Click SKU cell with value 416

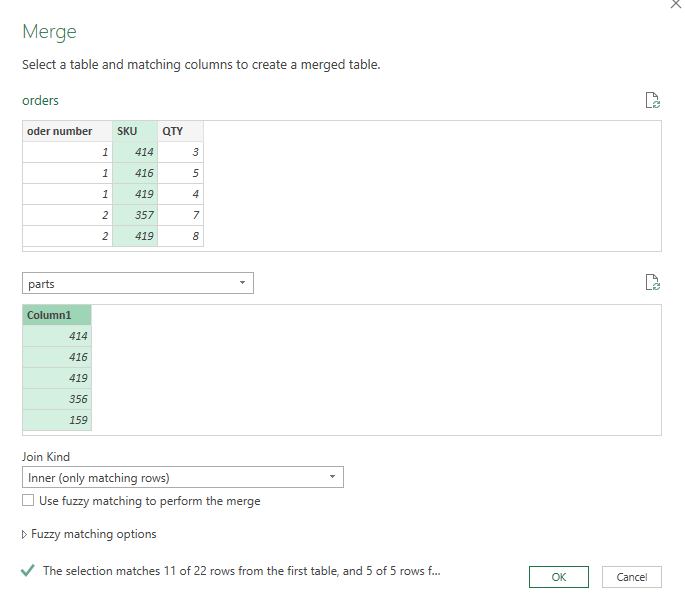coord(135,173)
